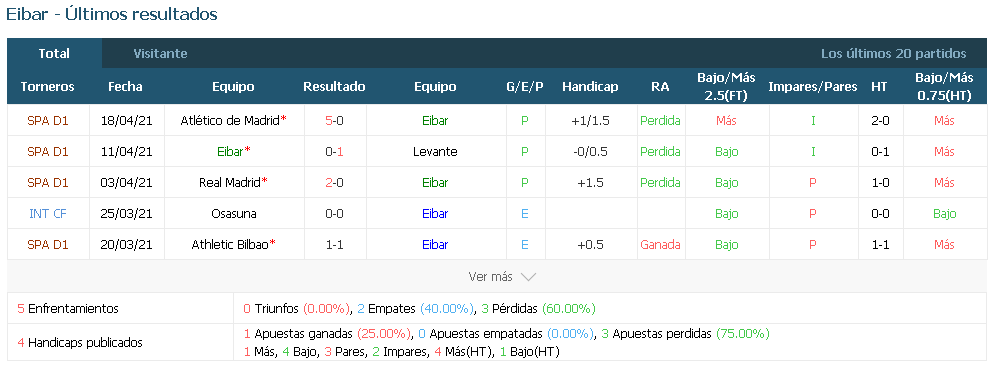Open the 5-0 match result
The height and width of the screenshot is (368, 990).
tap(335, 121)
